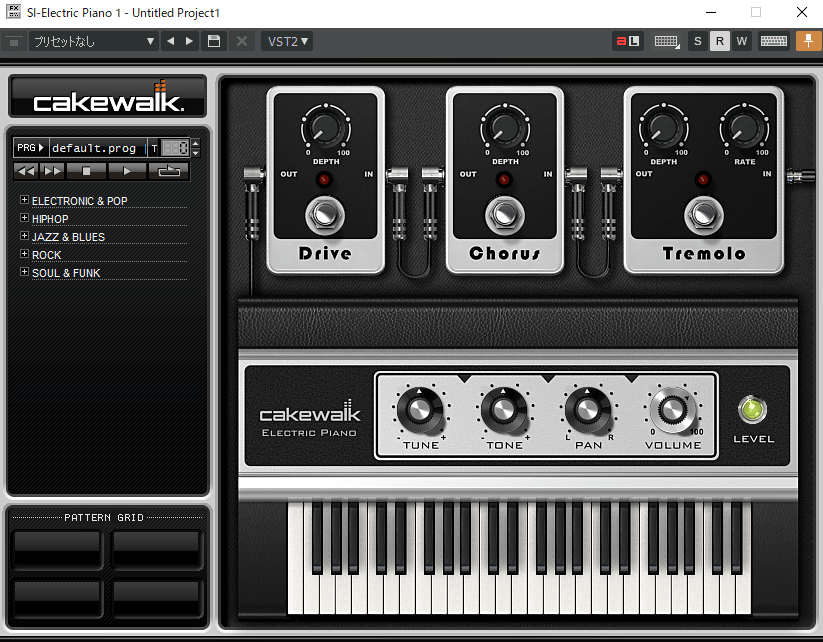Toggle the Solo (S) button

tap(698, 41)
